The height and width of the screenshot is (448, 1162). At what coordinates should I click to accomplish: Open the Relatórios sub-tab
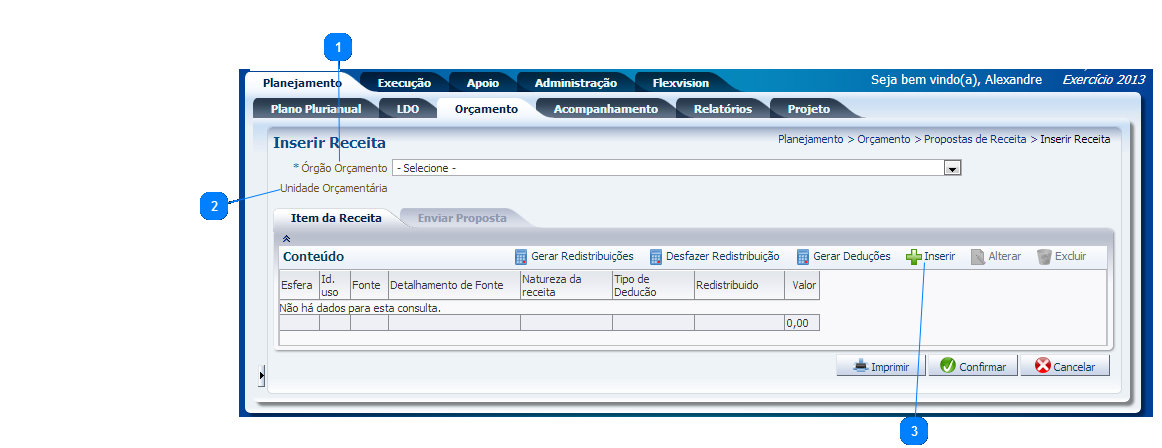pyautogui.click(x=721, y=109)
